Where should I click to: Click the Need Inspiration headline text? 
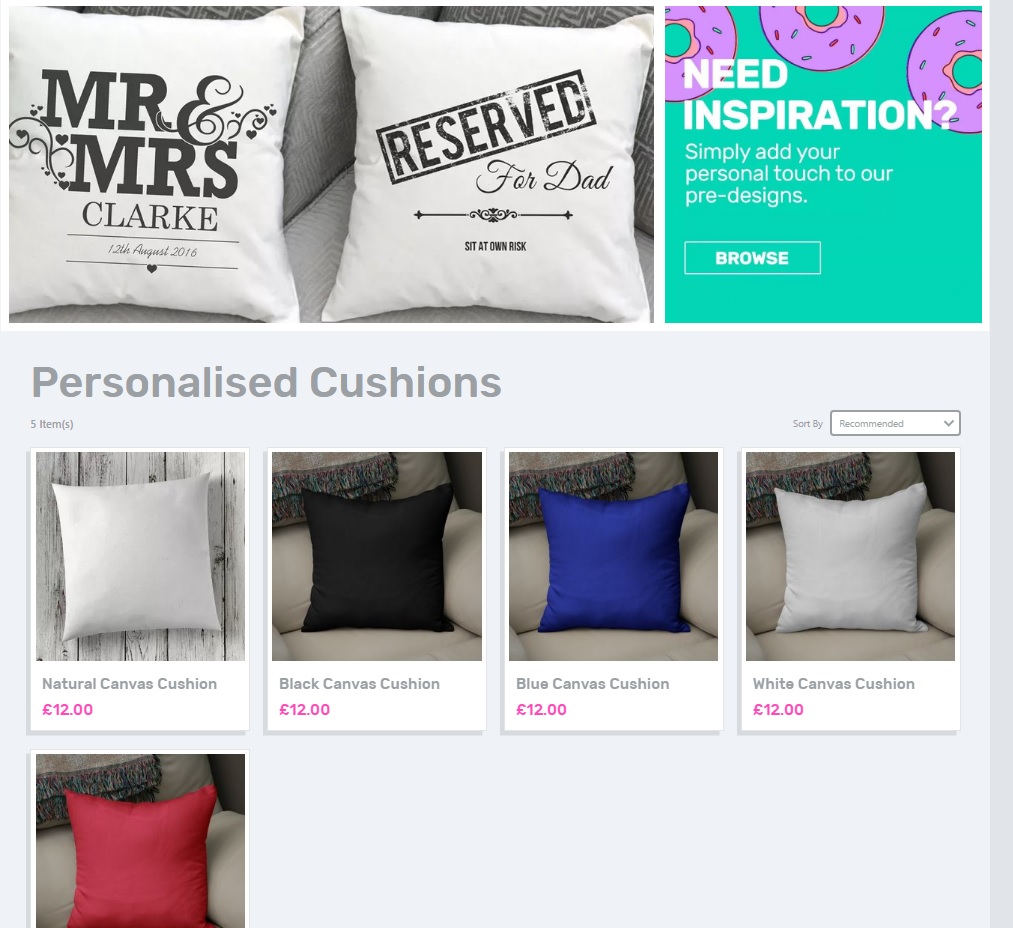coord(819,94)
